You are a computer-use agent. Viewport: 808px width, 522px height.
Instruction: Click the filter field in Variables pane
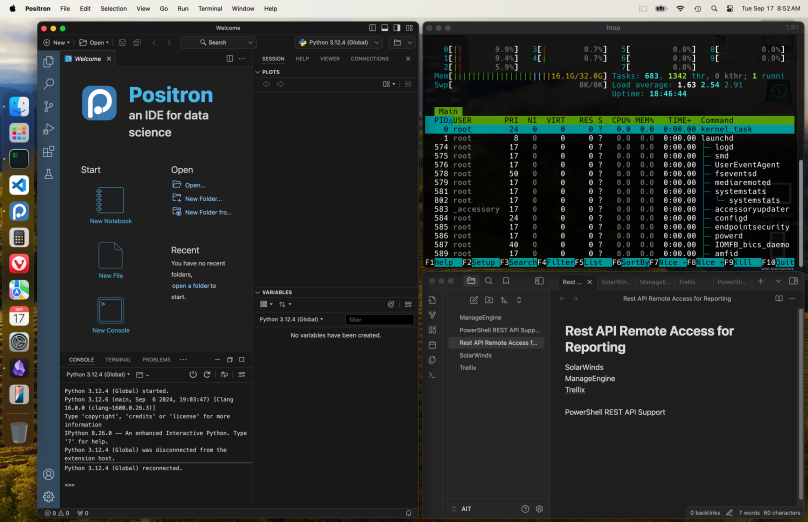[379, 319]
